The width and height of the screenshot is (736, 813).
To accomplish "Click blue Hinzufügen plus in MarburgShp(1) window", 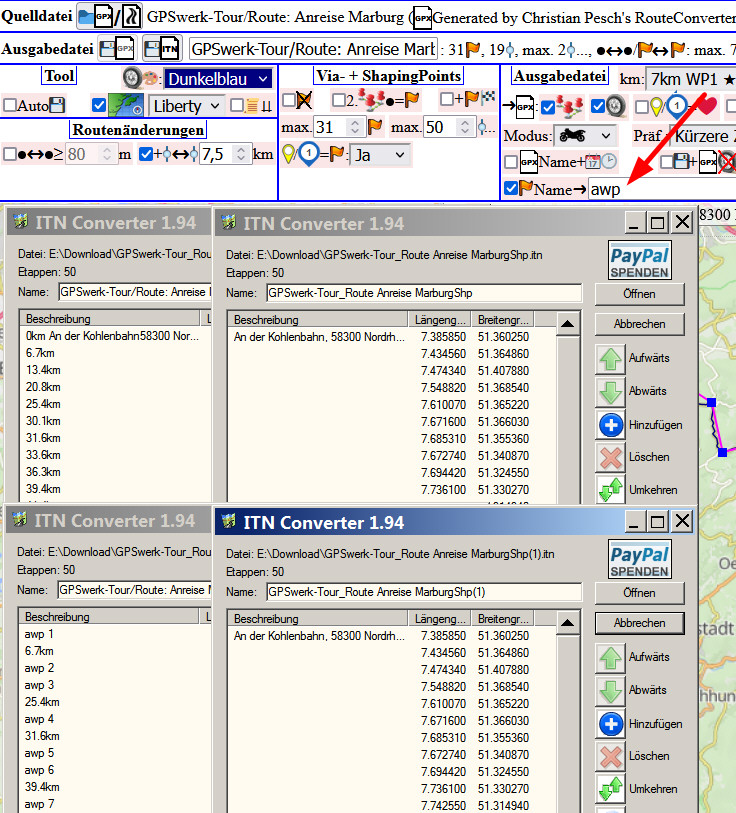I will tap(610, 723).
